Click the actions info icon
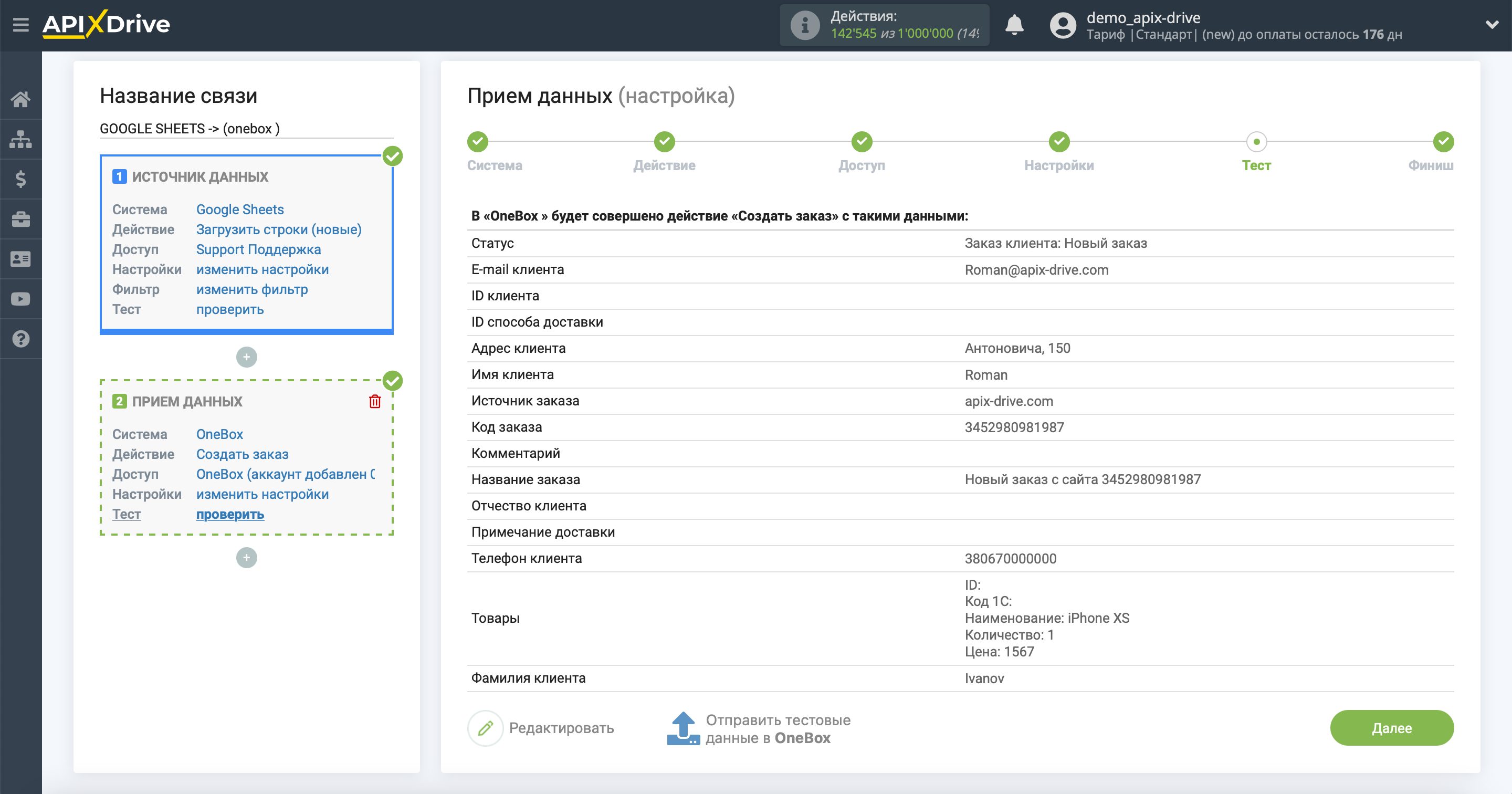Image resolution: width=1512 pixels, height=794 pixels. pyautogui.click(x=805, y=25)
